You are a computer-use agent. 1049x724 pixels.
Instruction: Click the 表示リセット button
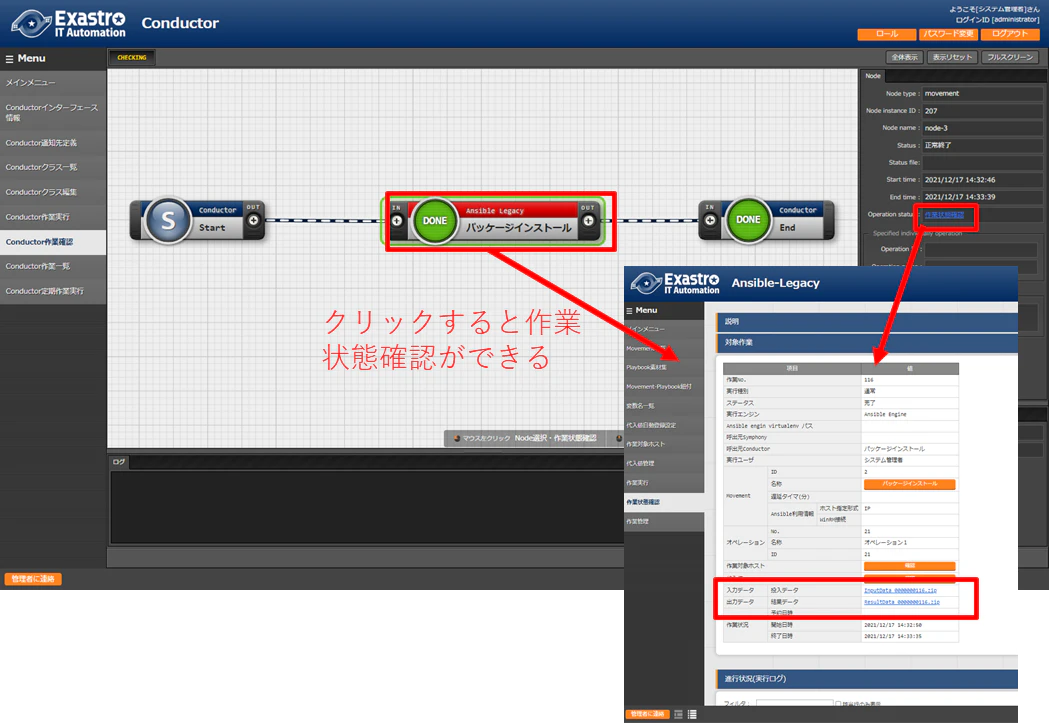[x=952, y=58]
